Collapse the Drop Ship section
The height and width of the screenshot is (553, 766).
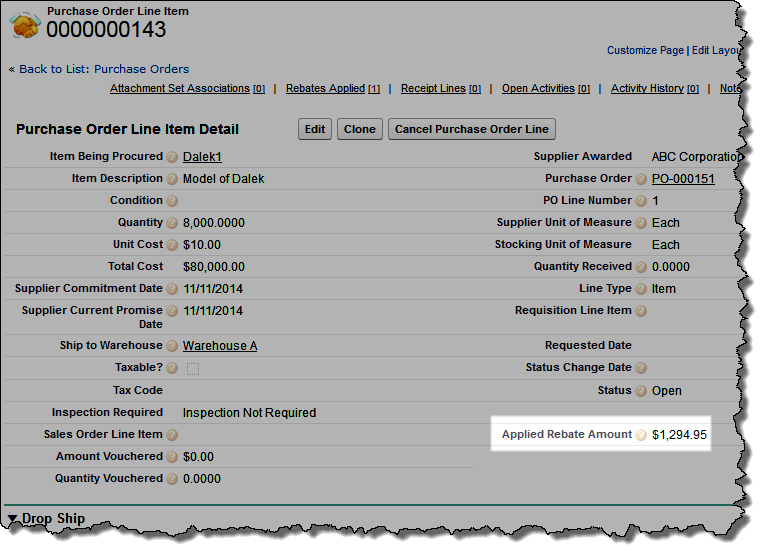click(x=13, y=519)
